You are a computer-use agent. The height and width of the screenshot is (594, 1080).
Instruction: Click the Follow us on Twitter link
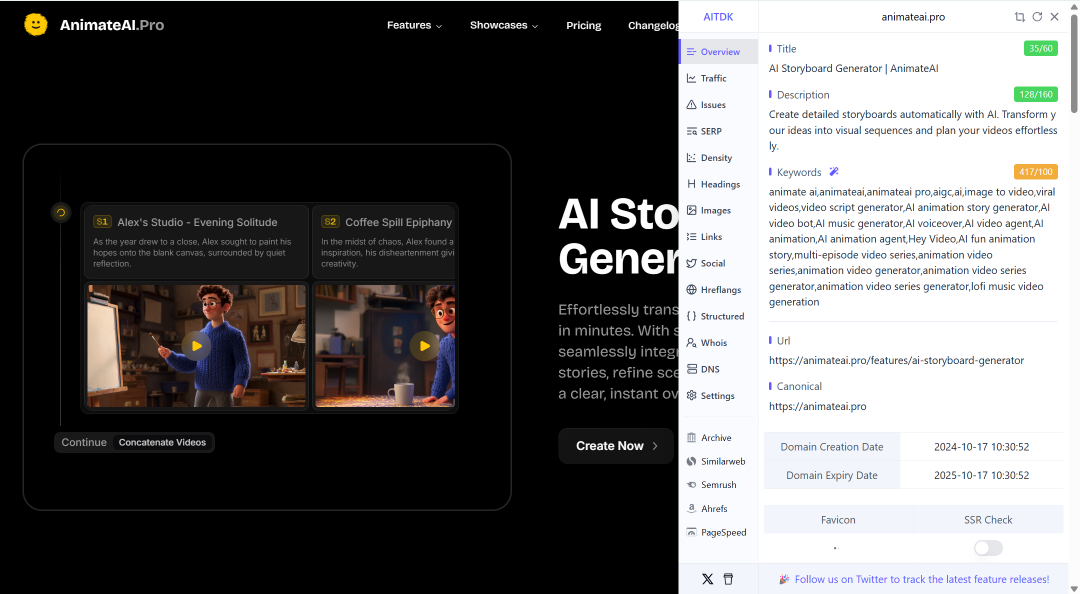point(922,580)
